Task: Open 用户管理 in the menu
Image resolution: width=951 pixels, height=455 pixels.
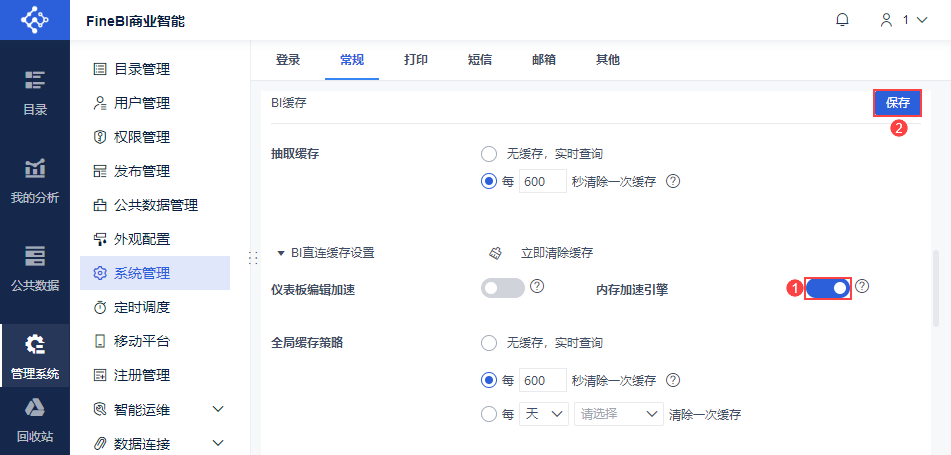Action: (141, 103)
